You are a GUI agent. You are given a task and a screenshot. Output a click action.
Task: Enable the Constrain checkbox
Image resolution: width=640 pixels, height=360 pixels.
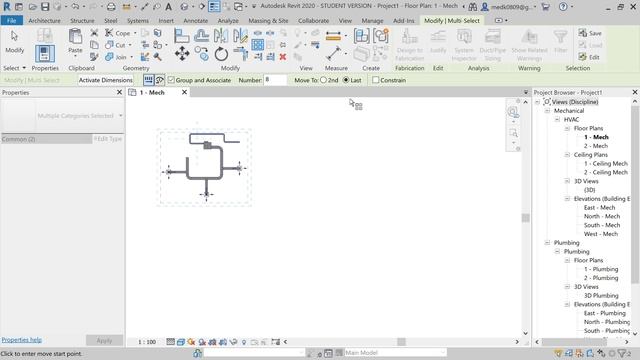click(376, 80)
